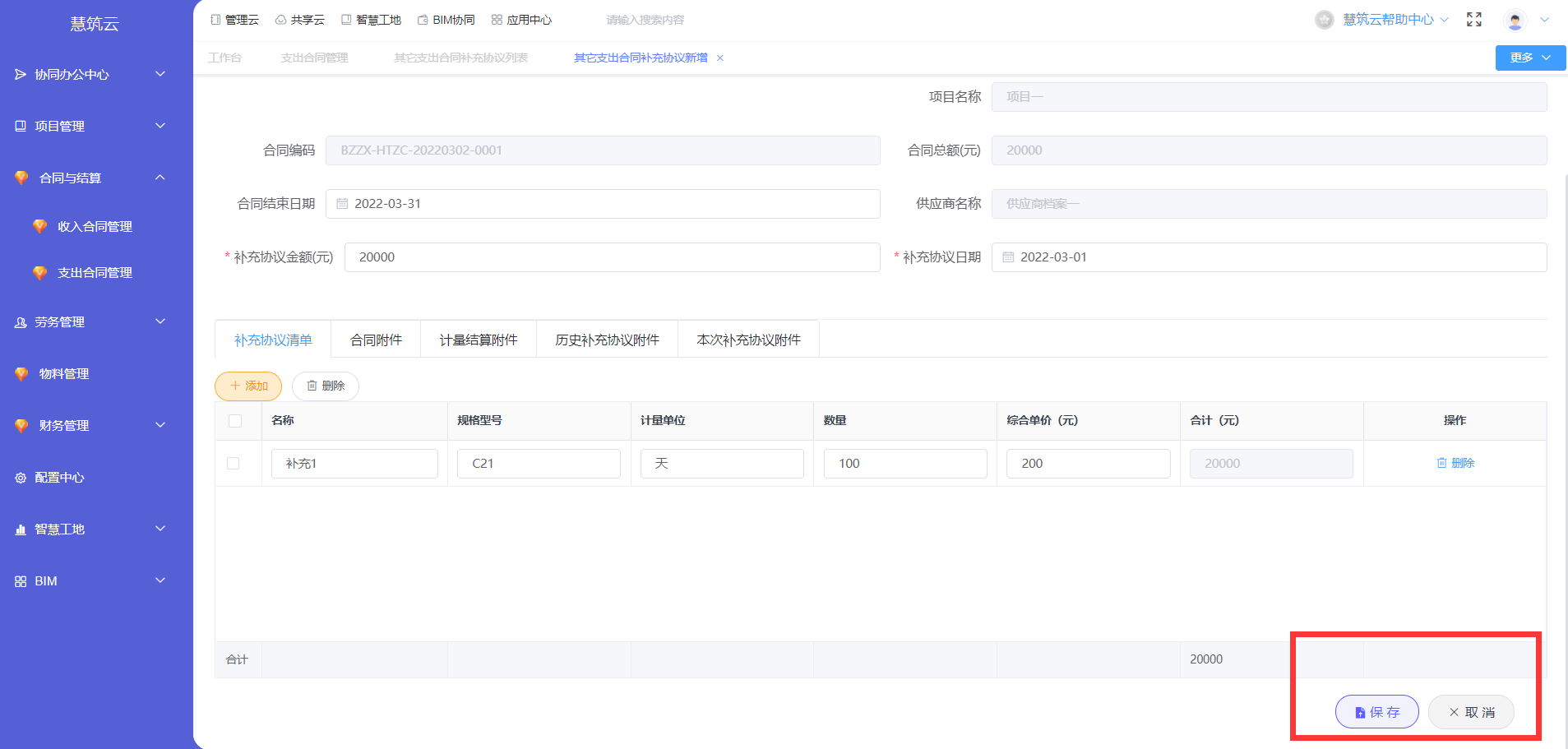The height and width of the screenshot is (749, 1568).
Task: Click the 名称 field containing 补充1
Action: point(354,464)
